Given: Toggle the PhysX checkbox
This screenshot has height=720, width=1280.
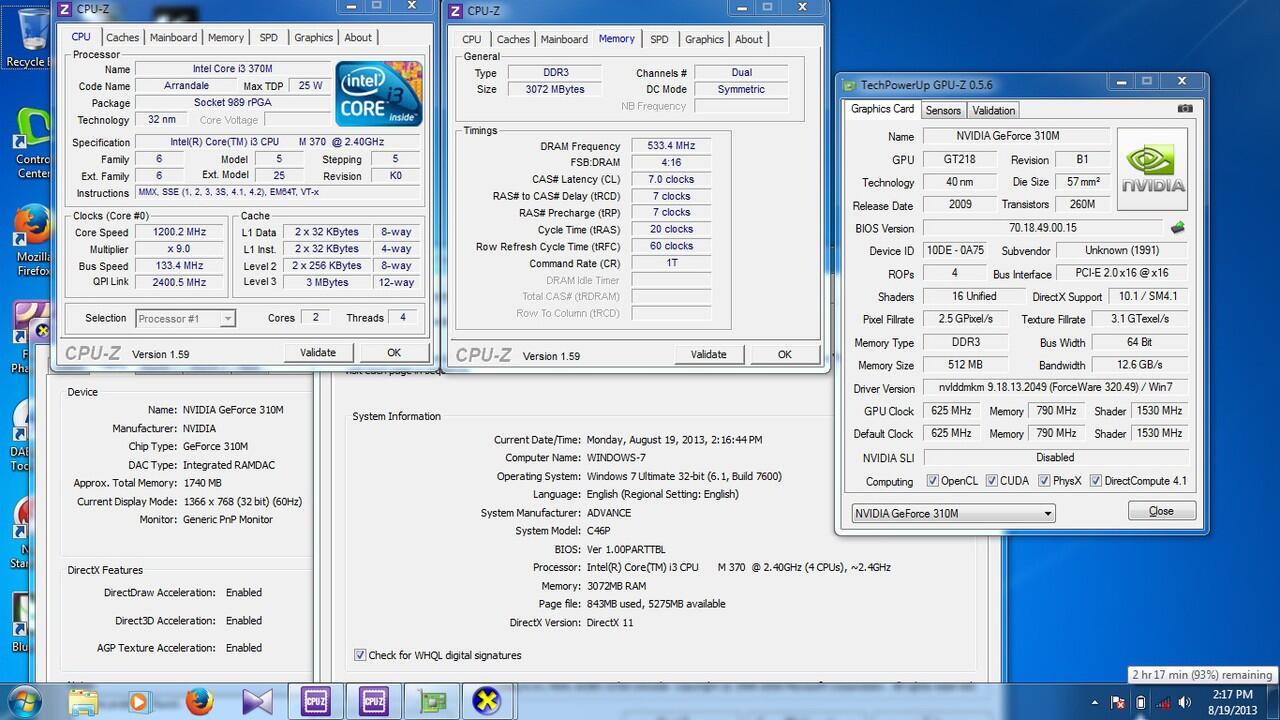Looking at the screenshot, I should coord(1045,481).
